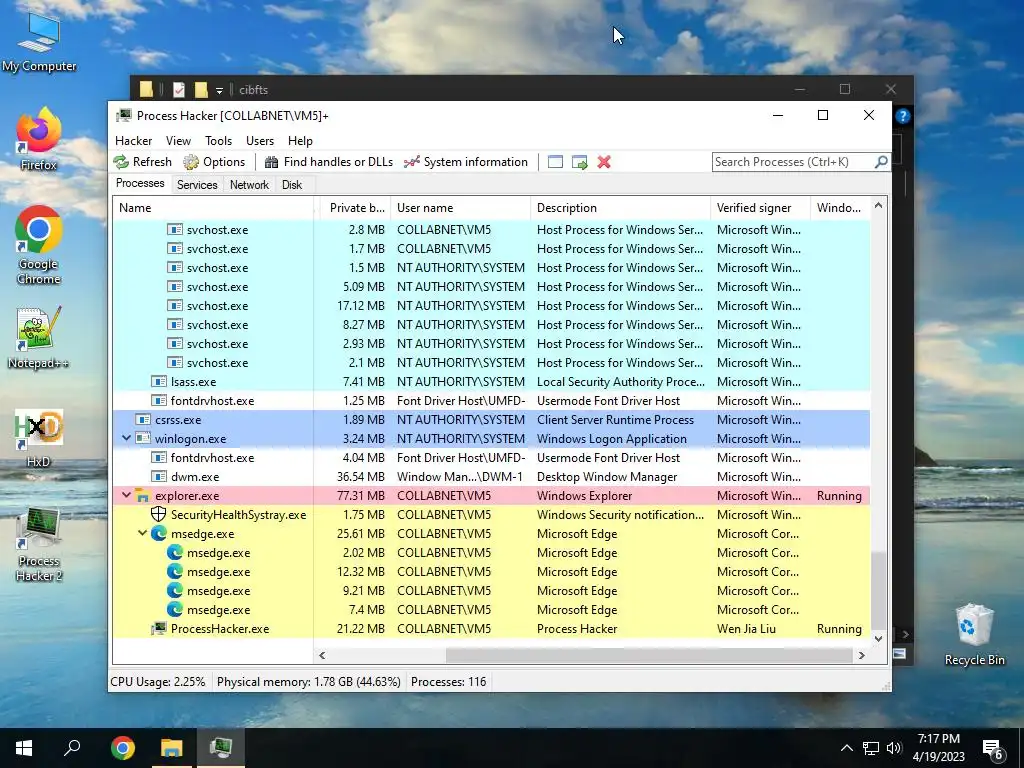Click the Windows Start button
This screenshot has width=1024, height=768.
tap(24, 748)
